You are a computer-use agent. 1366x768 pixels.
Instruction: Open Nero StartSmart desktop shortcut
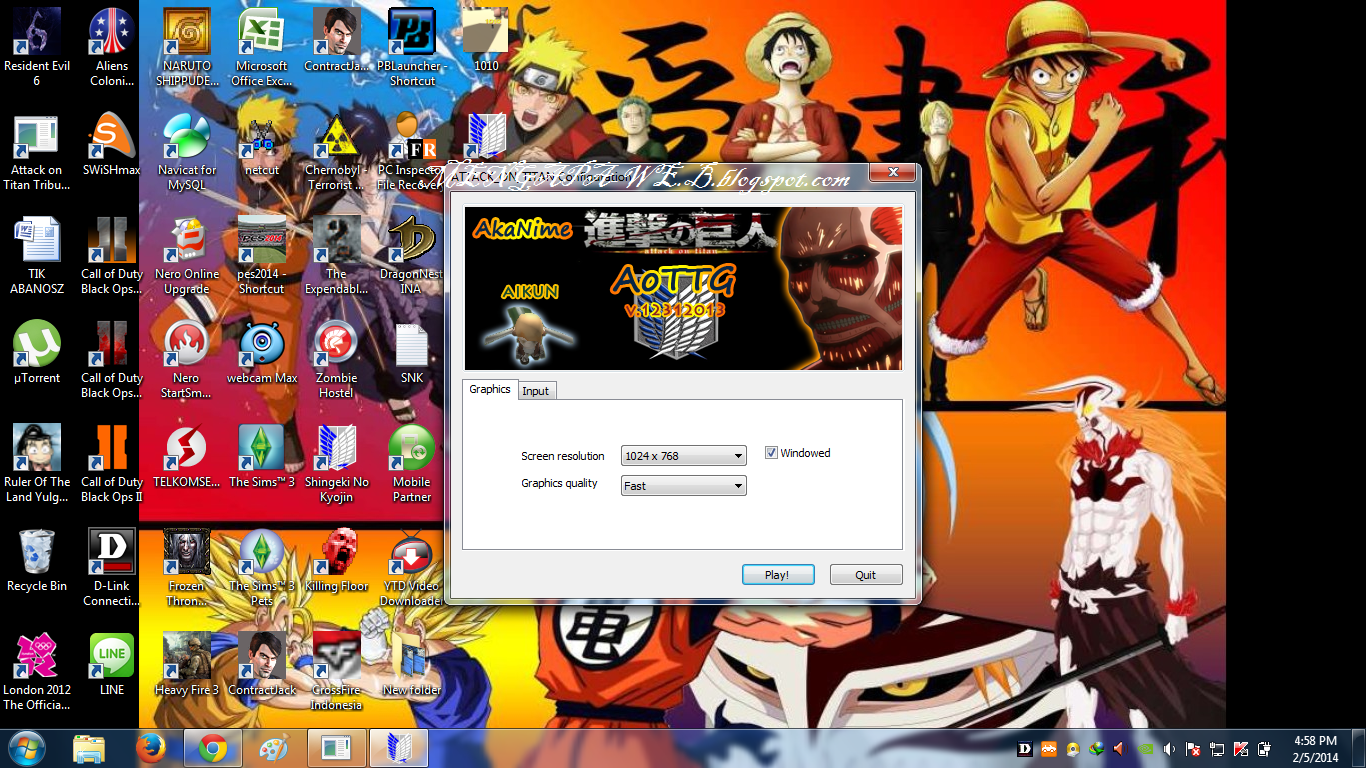coord(187,360)
